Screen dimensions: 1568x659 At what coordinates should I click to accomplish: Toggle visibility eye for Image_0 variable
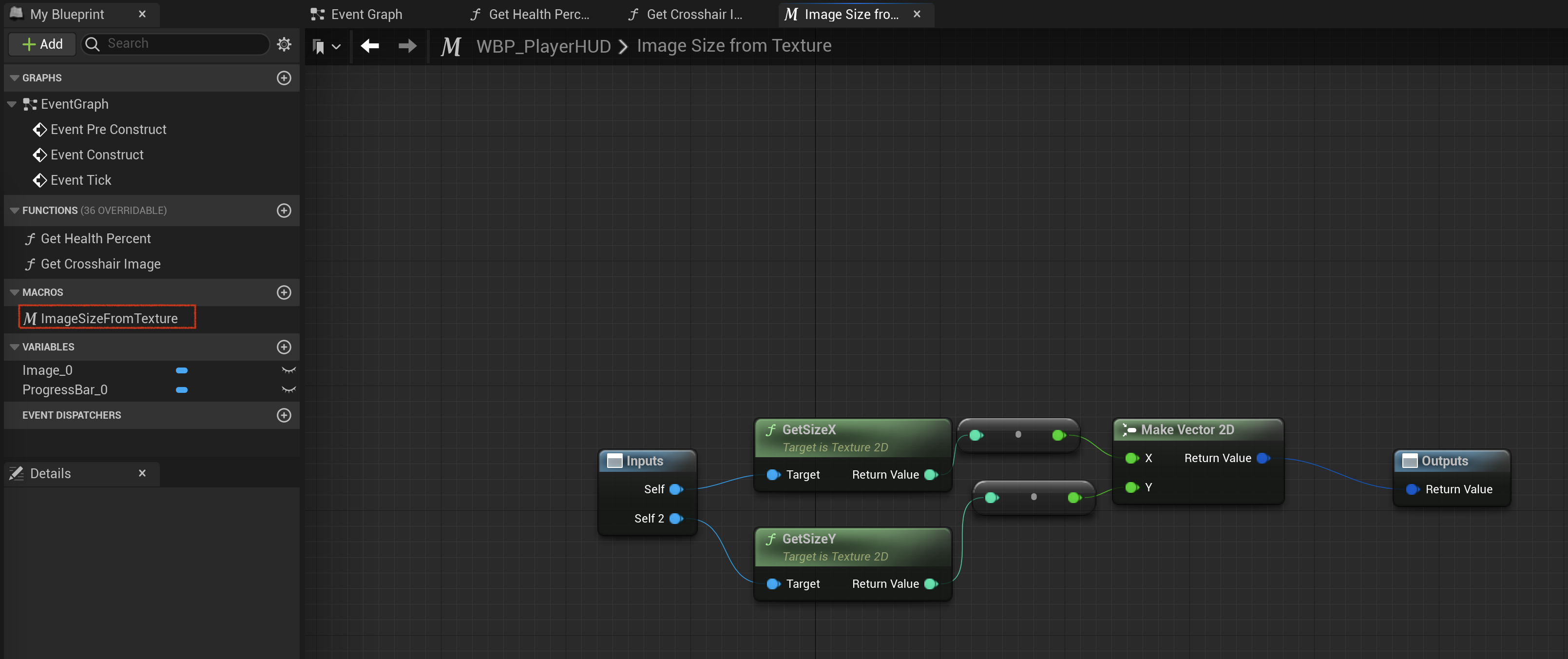pos(288,370)
